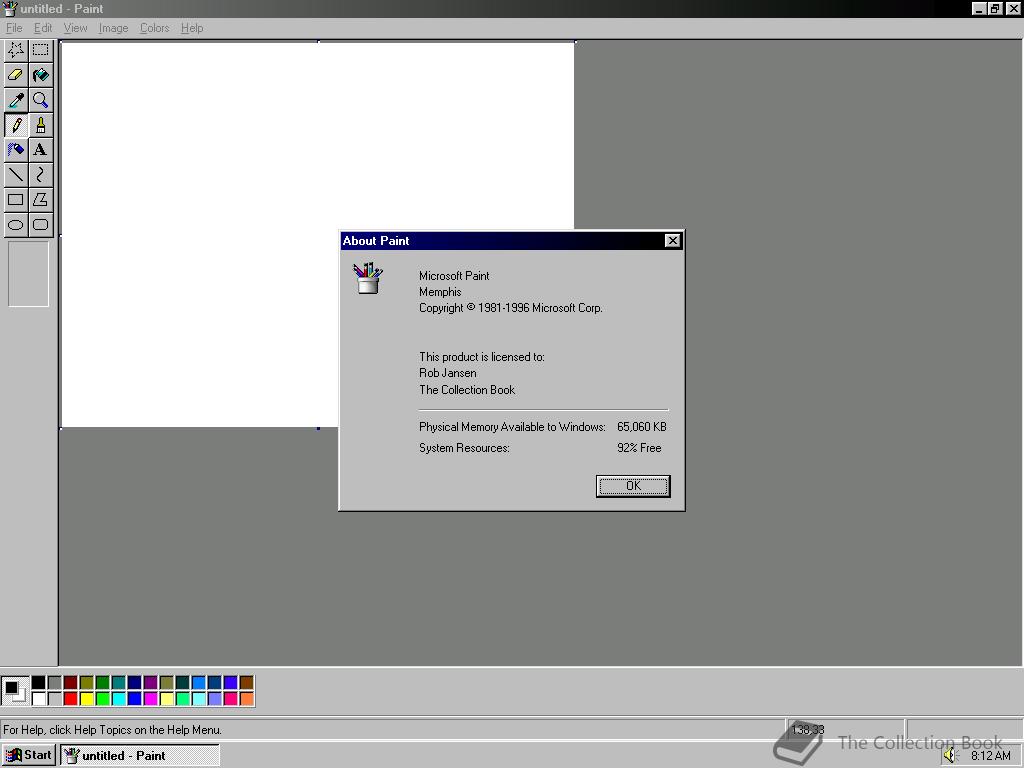Select the Text tool

click(40, 150)
